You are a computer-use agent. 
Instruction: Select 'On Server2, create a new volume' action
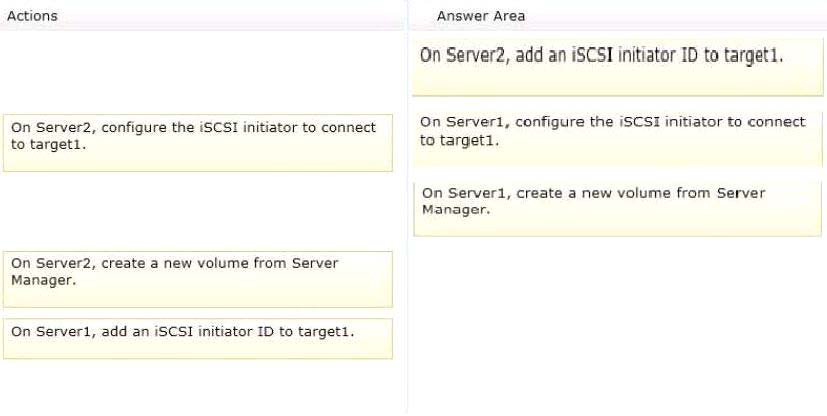198,279
